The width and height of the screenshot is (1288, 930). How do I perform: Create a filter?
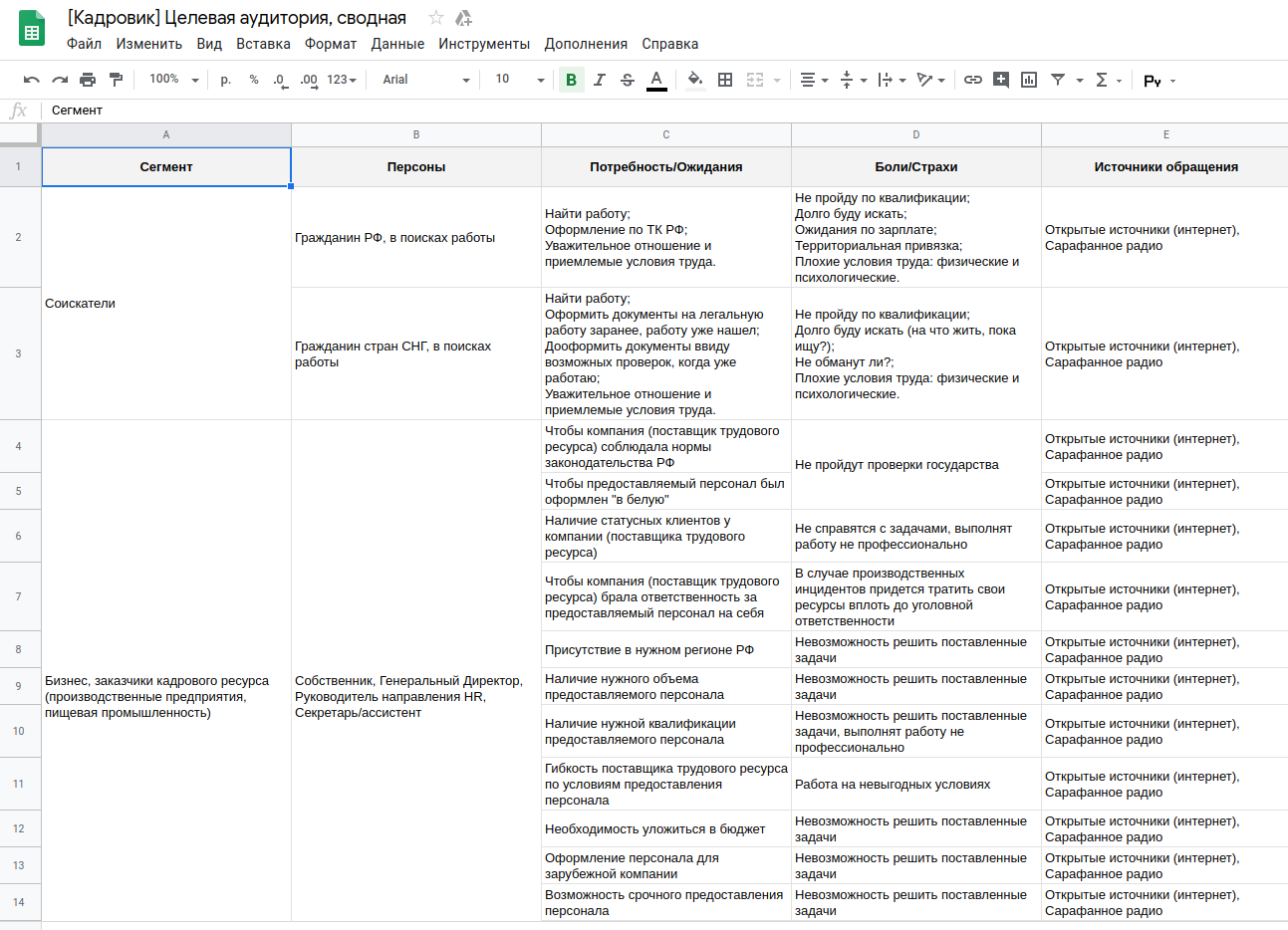pyautogui.click(x=1058, y=80)
